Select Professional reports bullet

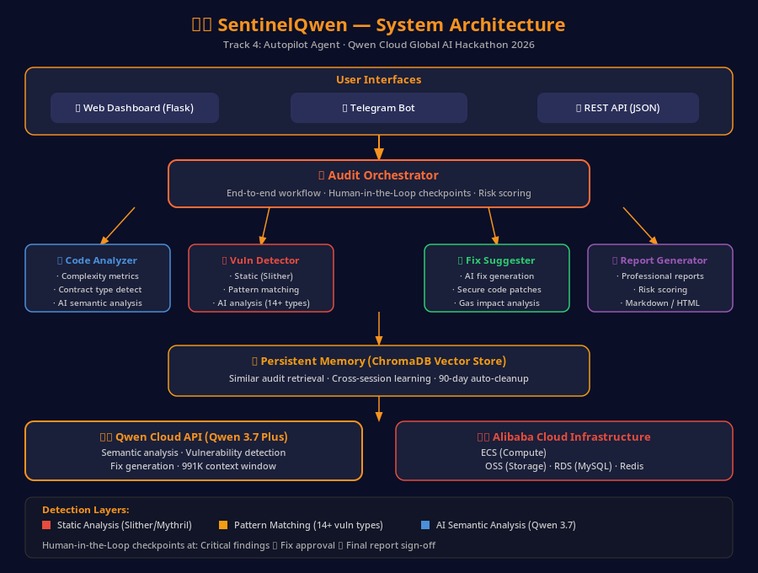[x=660, y=276]
